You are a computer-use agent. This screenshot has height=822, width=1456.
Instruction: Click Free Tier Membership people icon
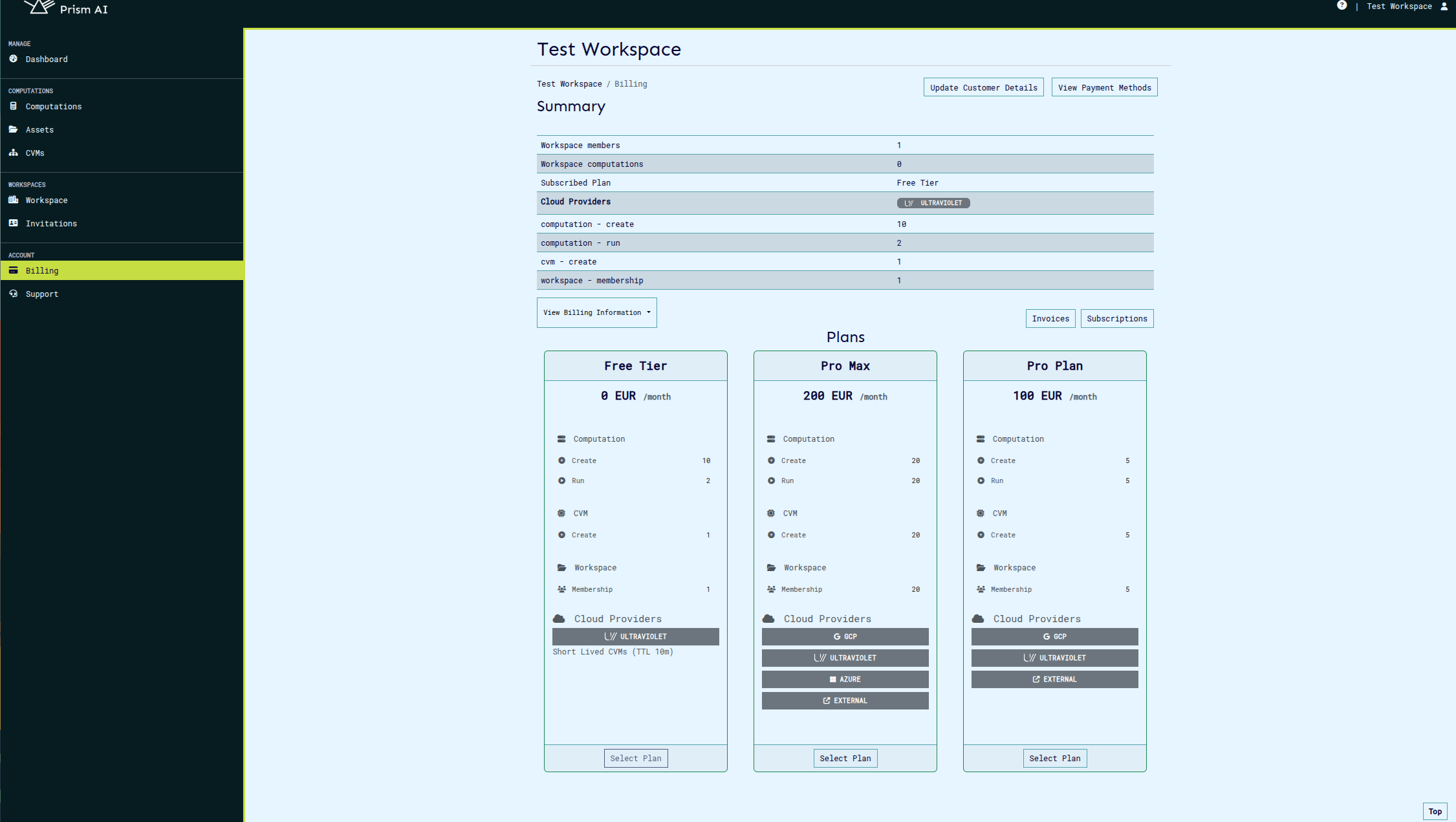tap(562, 589)
